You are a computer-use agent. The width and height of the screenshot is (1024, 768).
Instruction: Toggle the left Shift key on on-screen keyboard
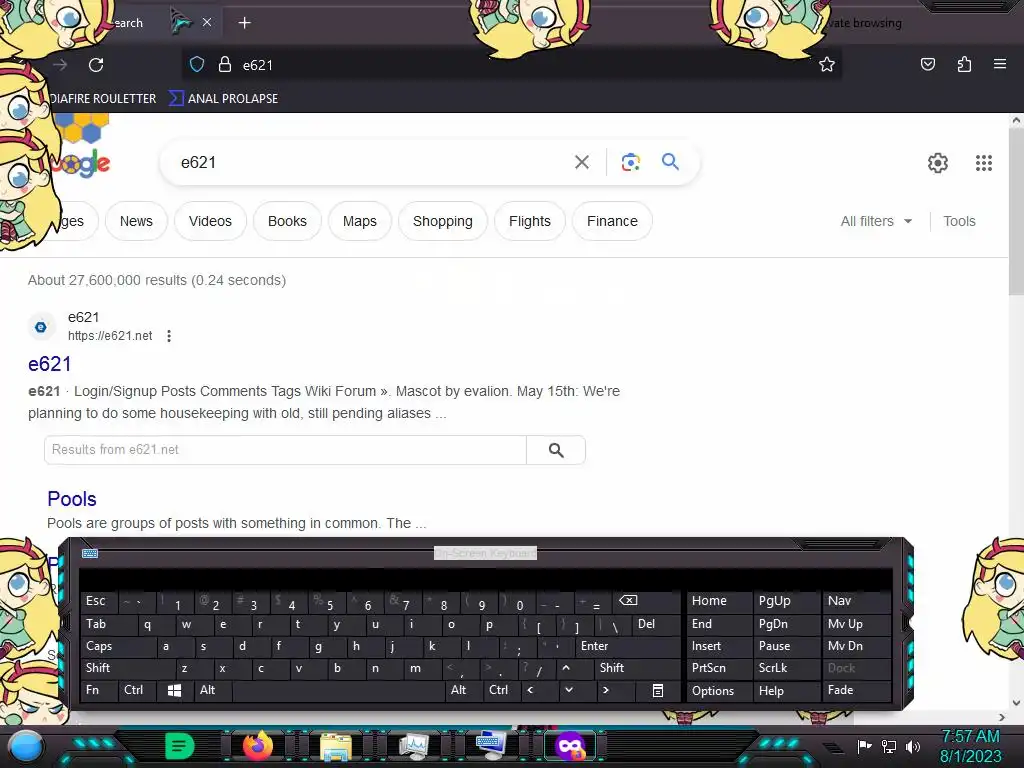click(x=127, y=668)
